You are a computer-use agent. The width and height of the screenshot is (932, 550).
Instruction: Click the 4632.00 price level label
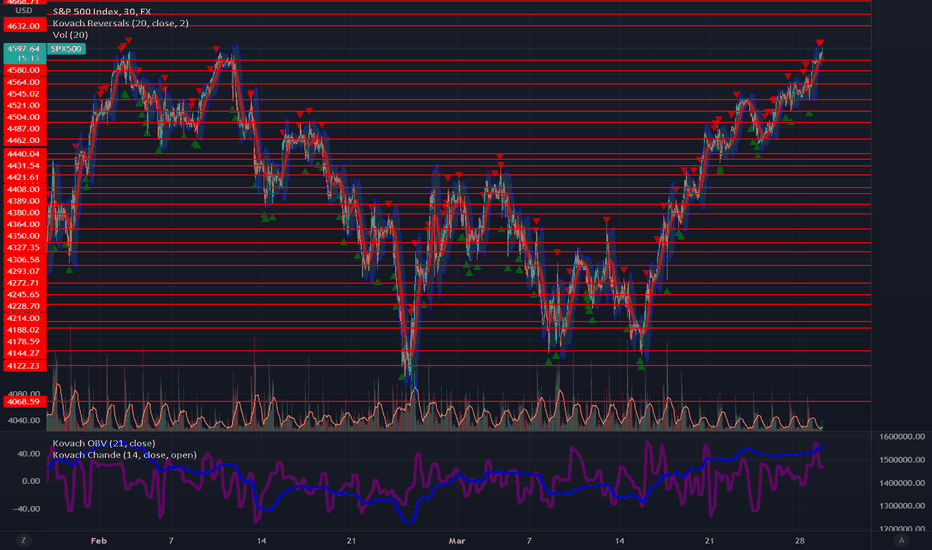24,26
